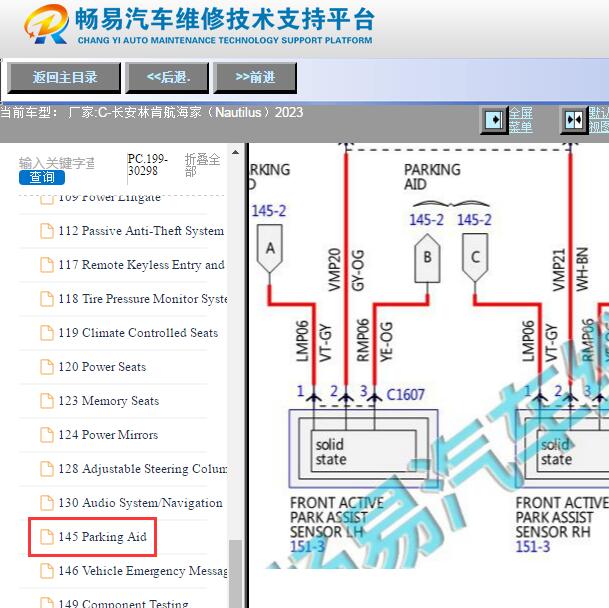Viewport: 609px width, 608px height.
Task: Open 119 Climate Controlled Seats entry
Action: 138,333
